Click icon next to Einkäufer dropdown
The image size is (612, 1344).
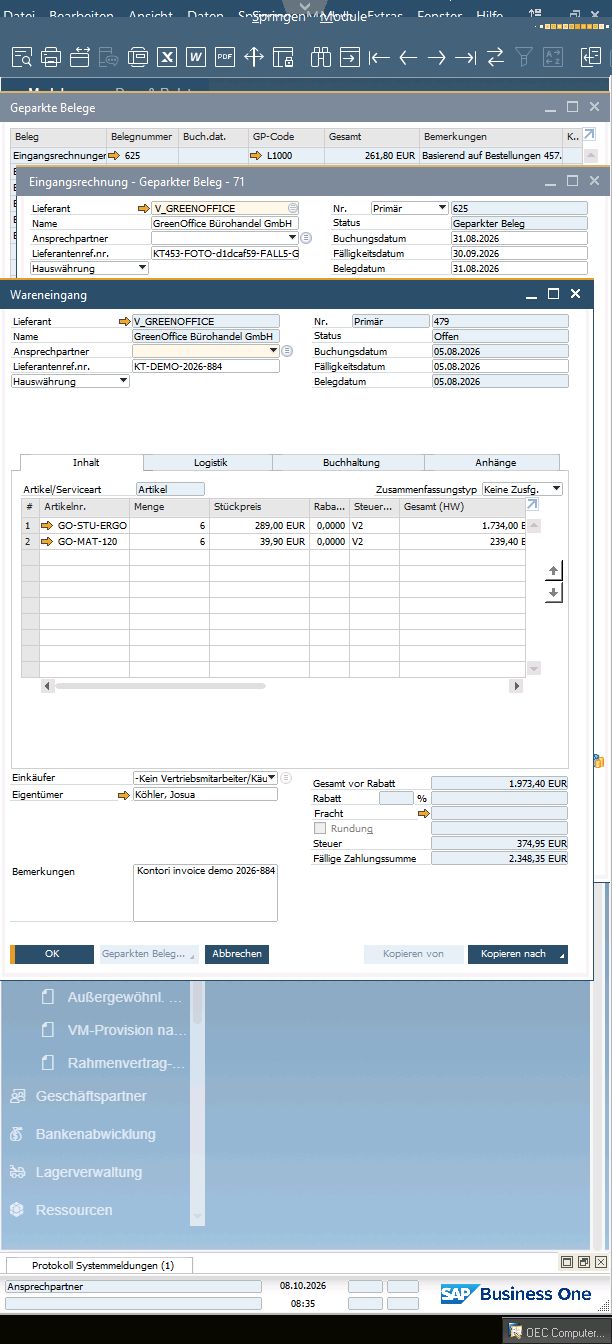coord(286,777)
